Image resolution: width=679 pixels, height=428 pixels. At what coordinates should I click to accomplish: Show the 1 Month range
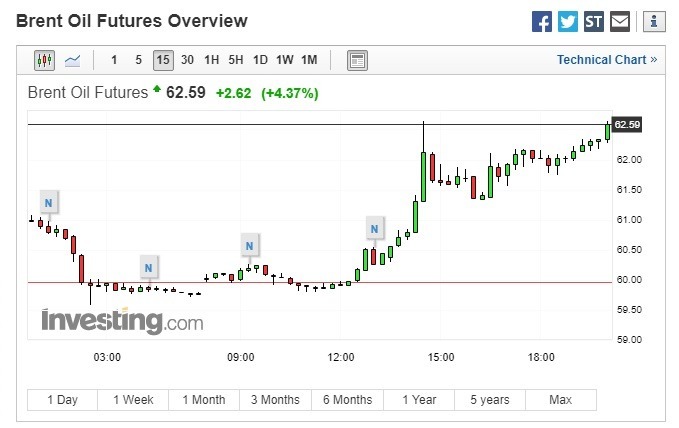[204, 399]
